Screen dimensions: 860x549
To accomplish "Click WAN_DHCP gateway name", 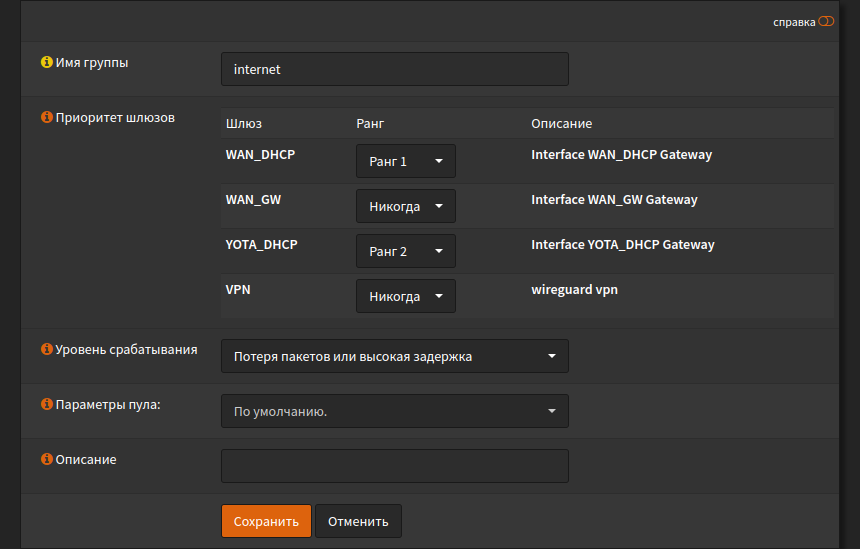I will pos(260,155).
